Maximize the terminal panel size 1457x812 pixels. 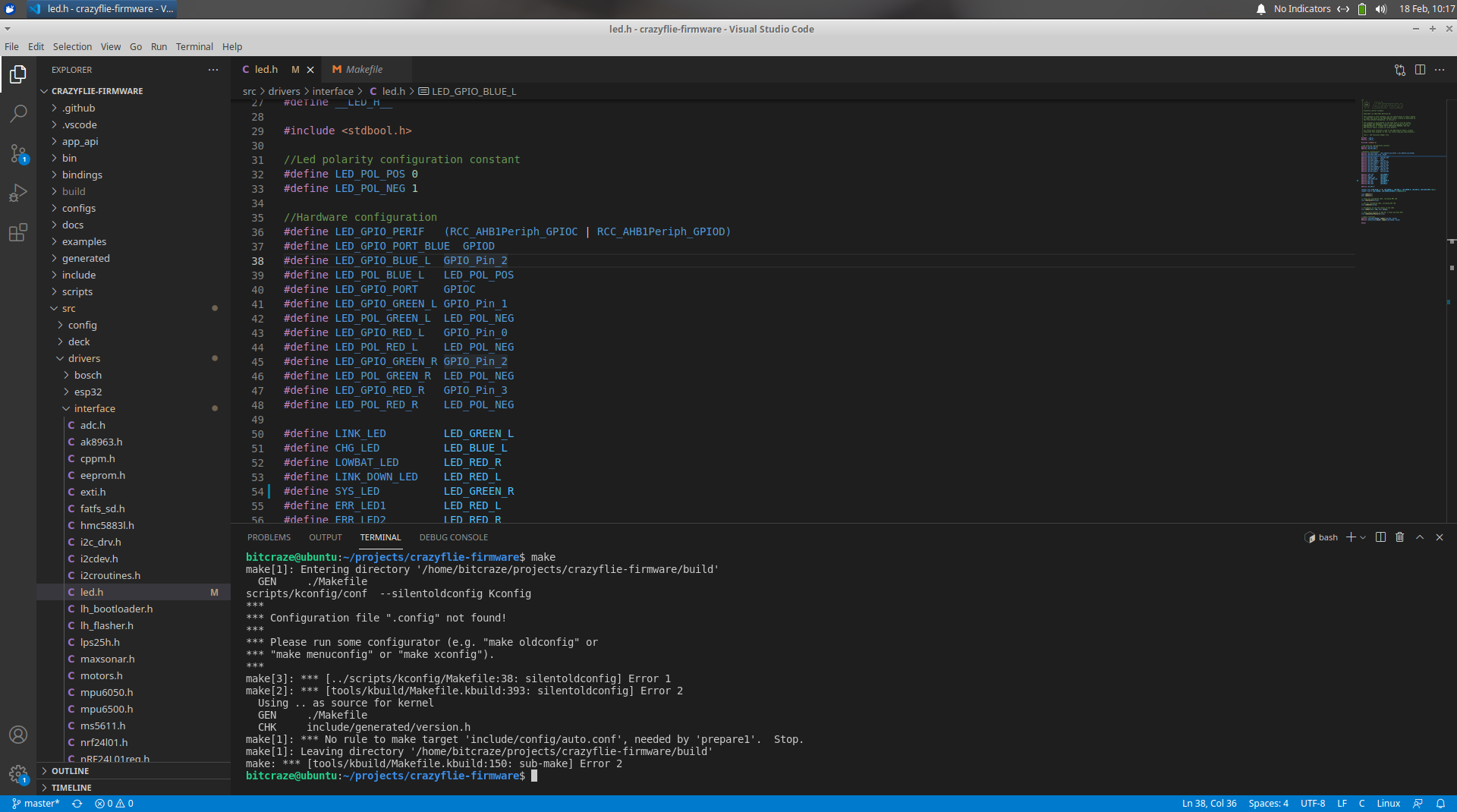(1420, 537)
